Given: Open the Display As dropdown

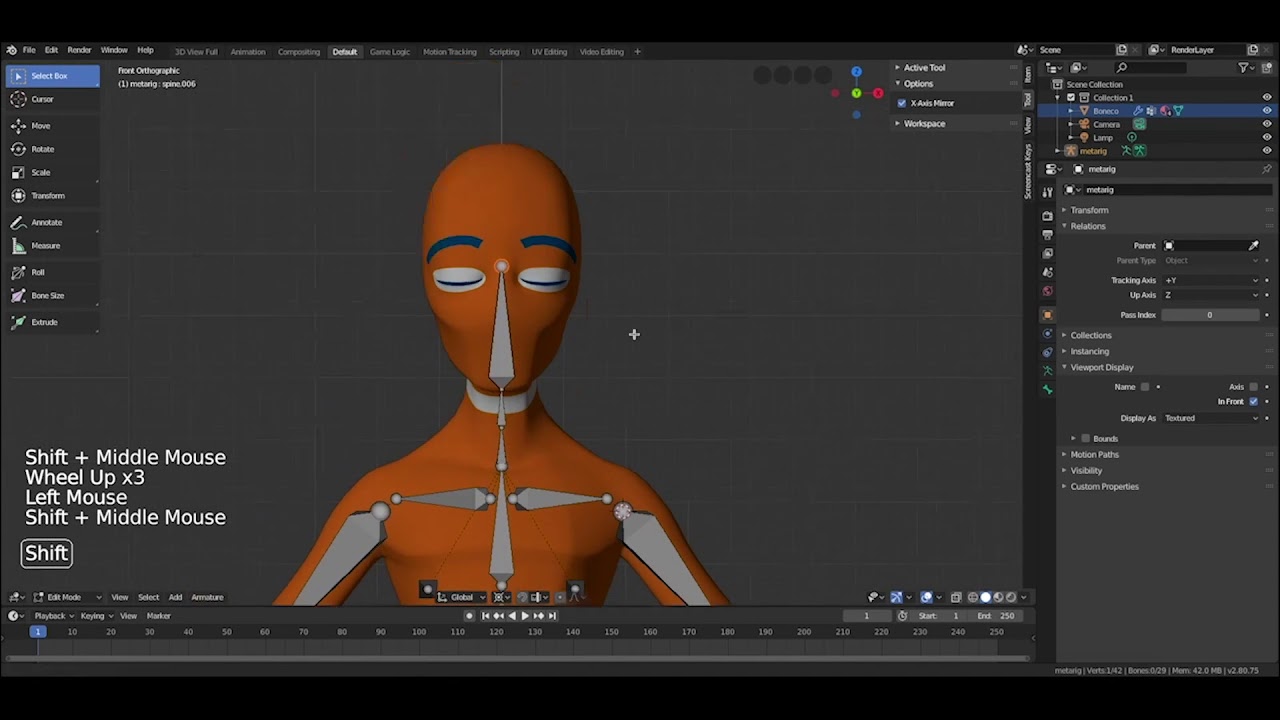Looking at the screenshot, I should pos(1211,418).
